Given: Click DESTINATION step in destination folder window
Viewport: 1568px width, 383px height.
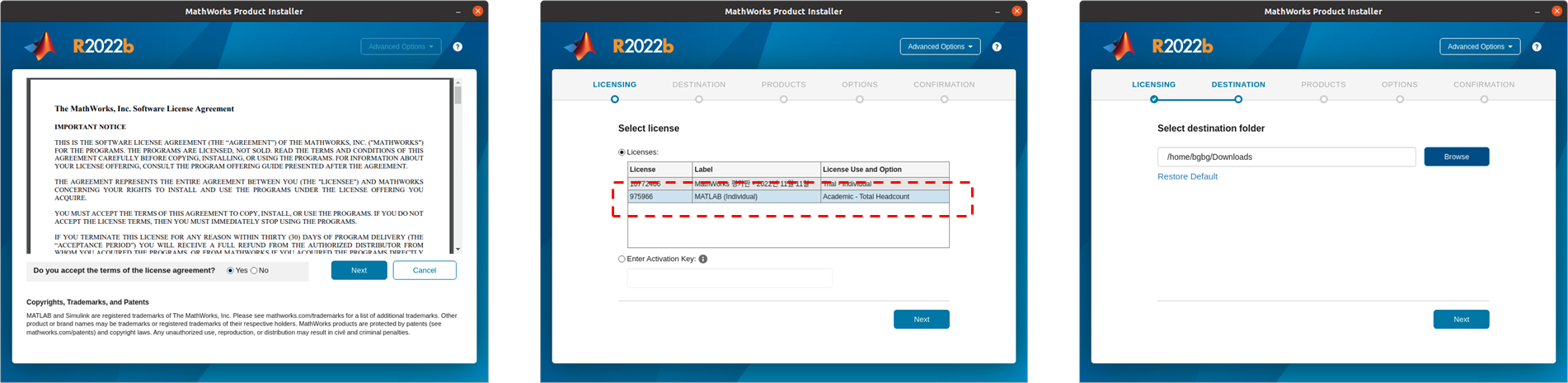Looking at the screenshot, I should click(1237, 85).
